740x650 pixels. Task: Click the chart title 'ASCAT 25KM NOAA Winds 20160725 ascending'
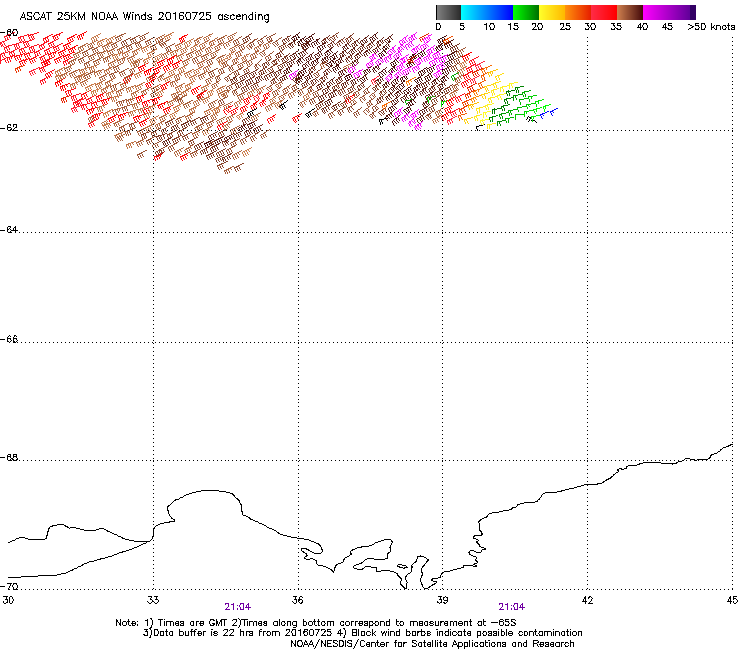[x=144, y=17]
